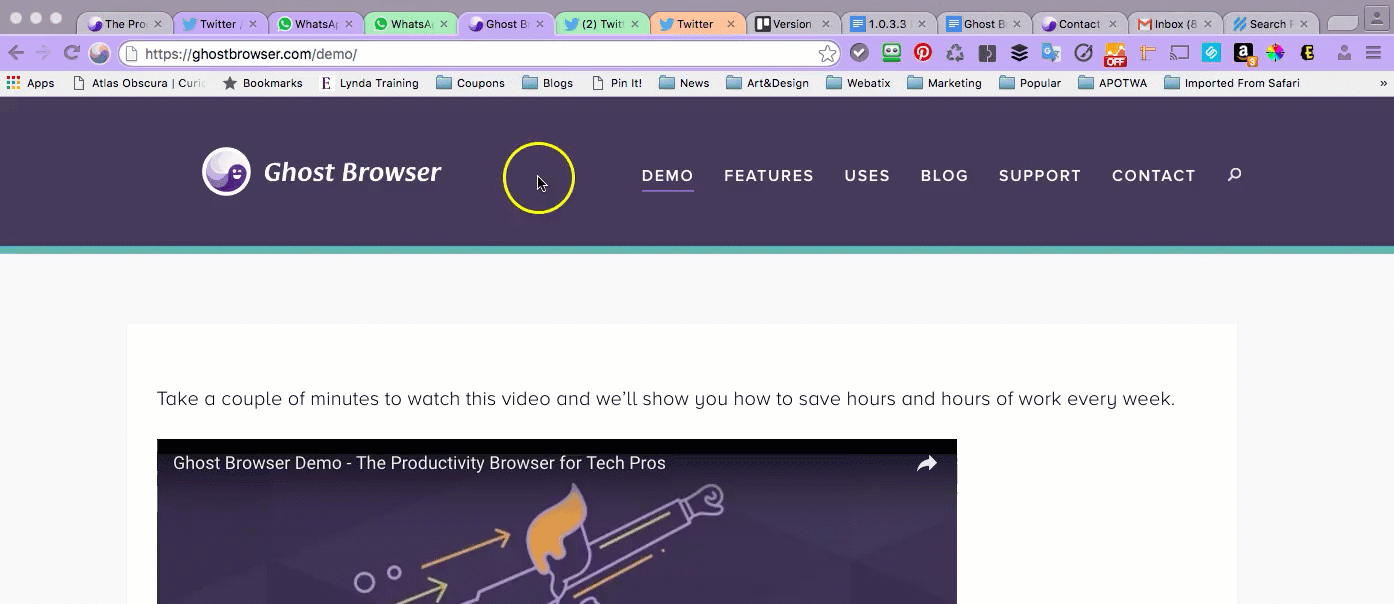Open the Lynda Training bookmark

(369, 83)
